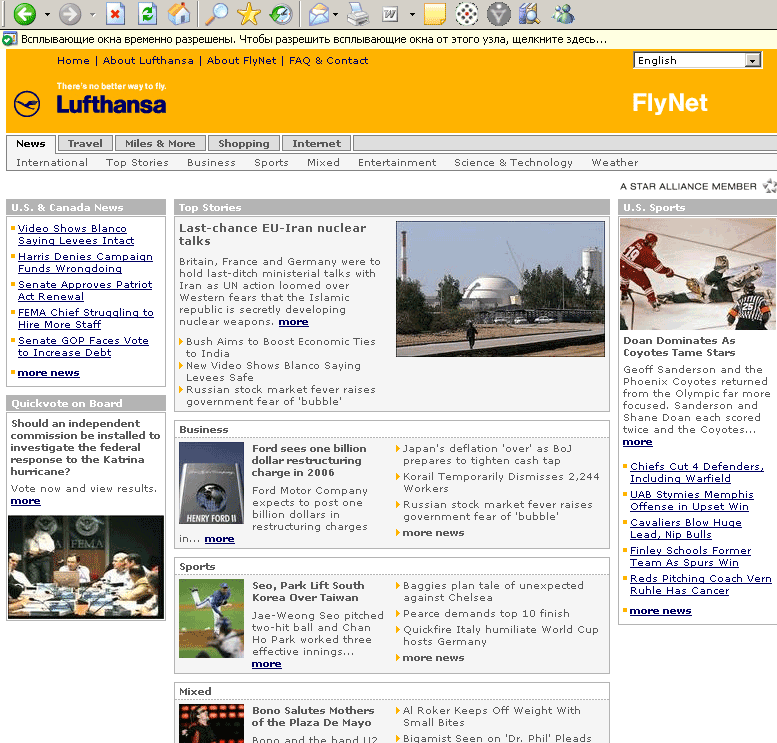Viewport: 777px width, 743px height.
Task: Open Senate Approves Patriot Act Renewal link
Action: (x=85, y=290)
